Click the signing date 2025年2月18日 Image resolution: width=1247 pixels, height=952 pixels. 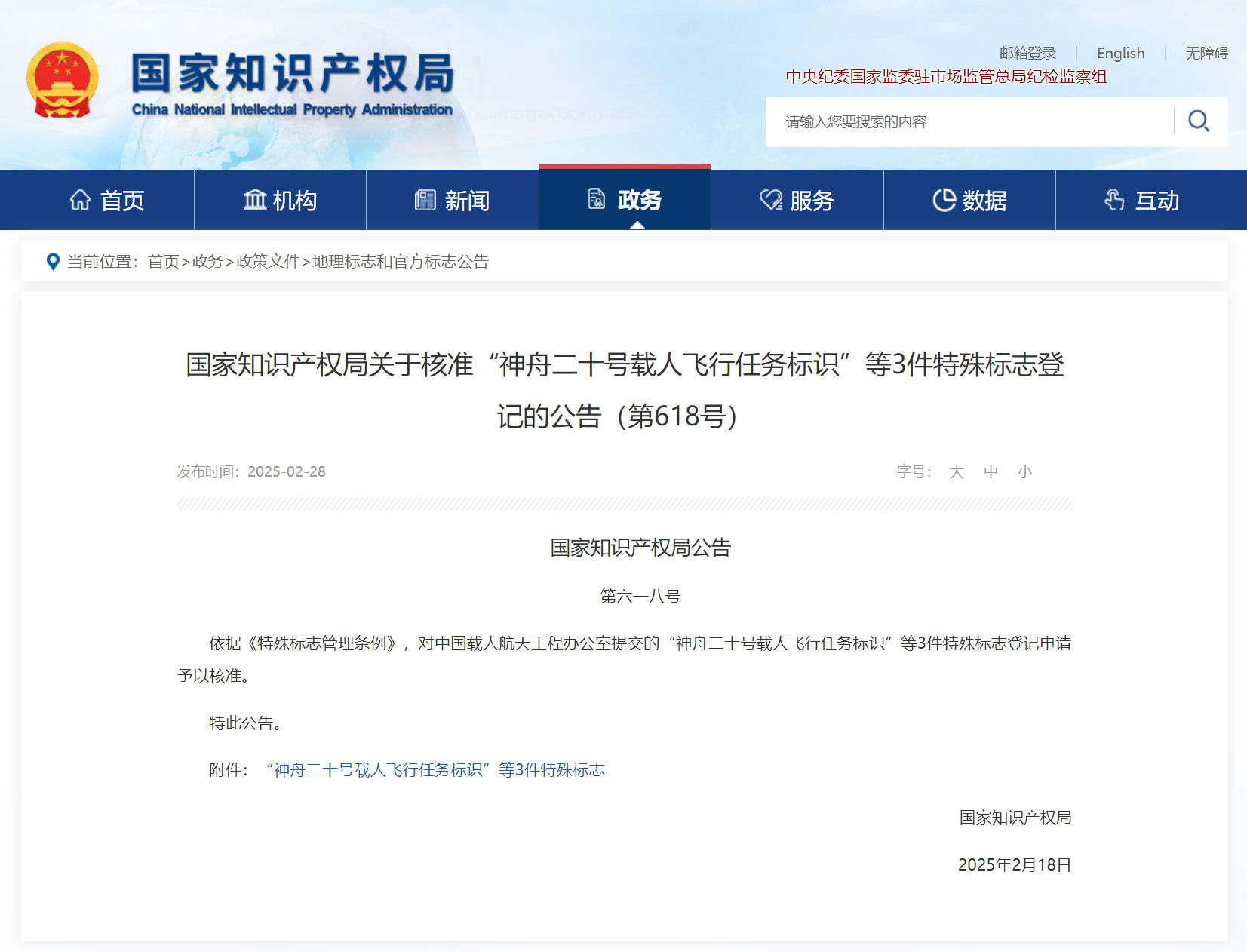tap(1015, 864)
